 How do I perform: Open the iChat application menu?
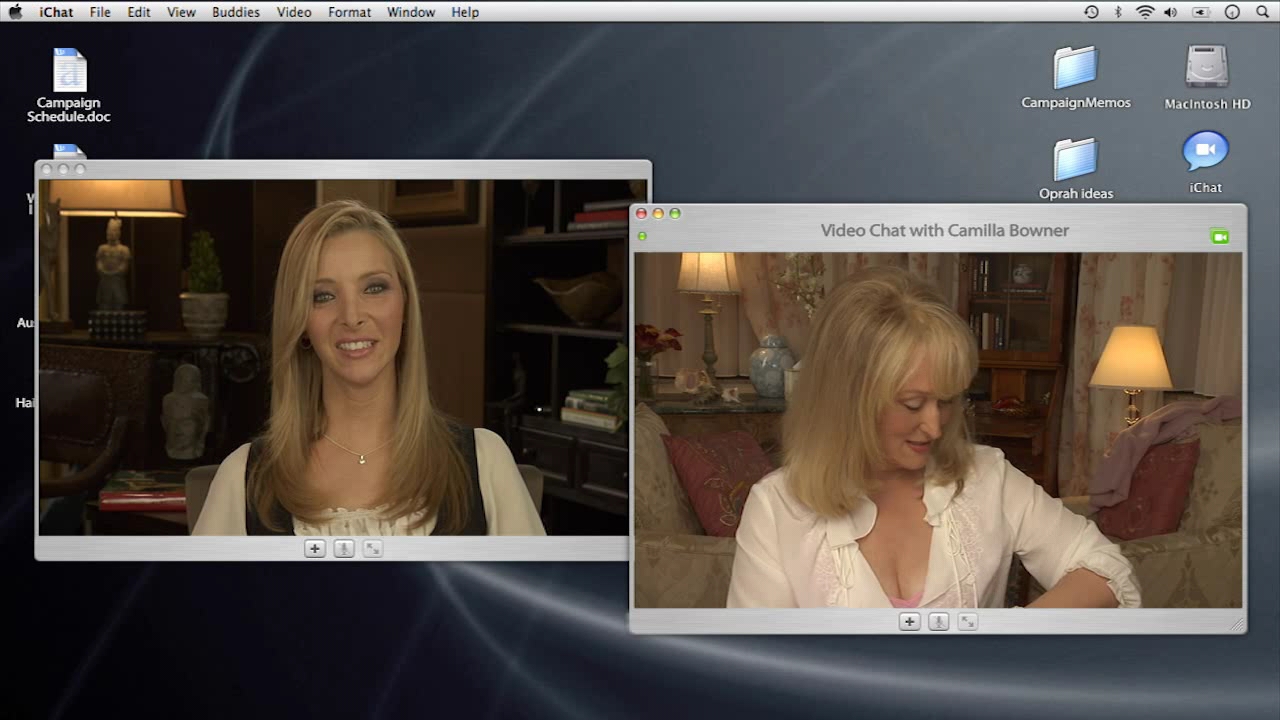(x=56, y=12)
